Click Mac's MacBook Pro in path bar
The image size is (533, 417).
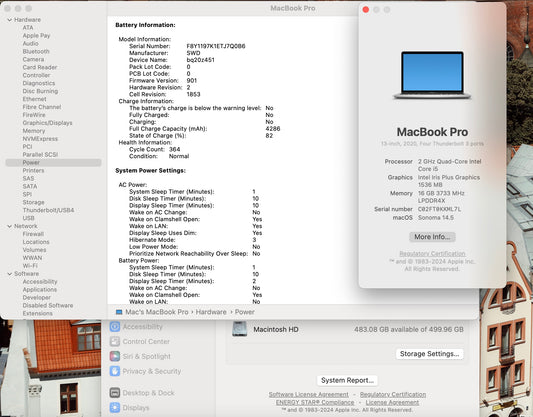click(157, 312)
